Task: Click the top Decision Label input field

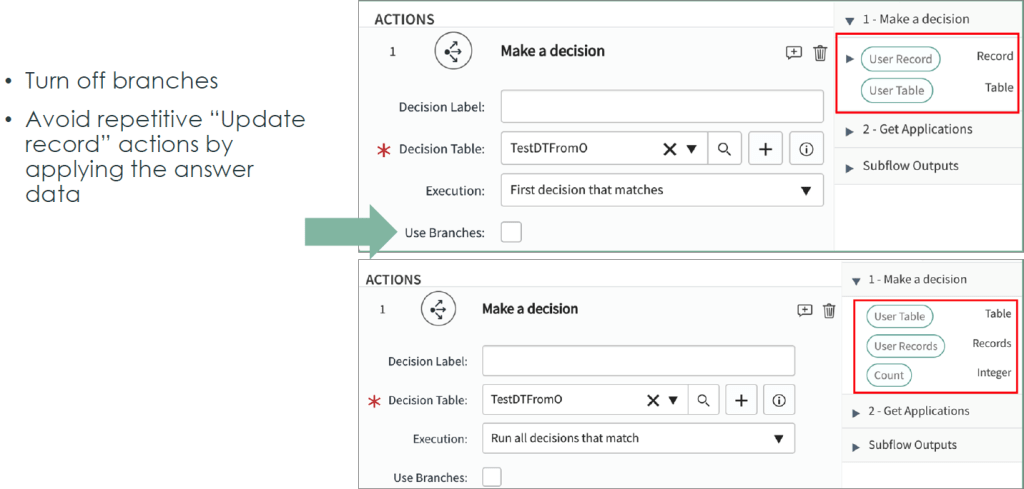Action: (661, 107)
